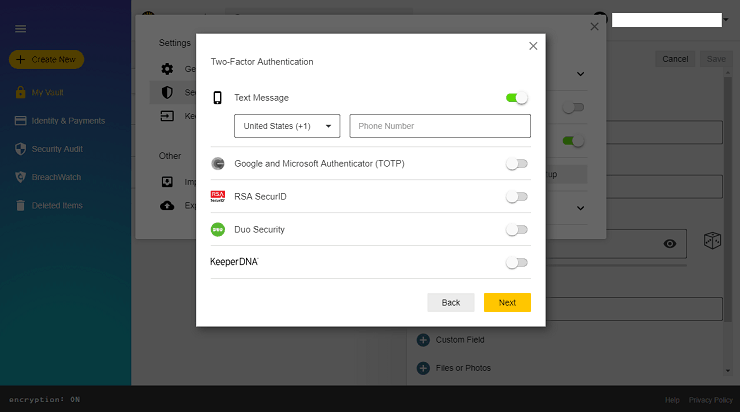Click the phone icon beside Text Message
740x412 pixels.
pyautogui.click(x=217, y=98)
